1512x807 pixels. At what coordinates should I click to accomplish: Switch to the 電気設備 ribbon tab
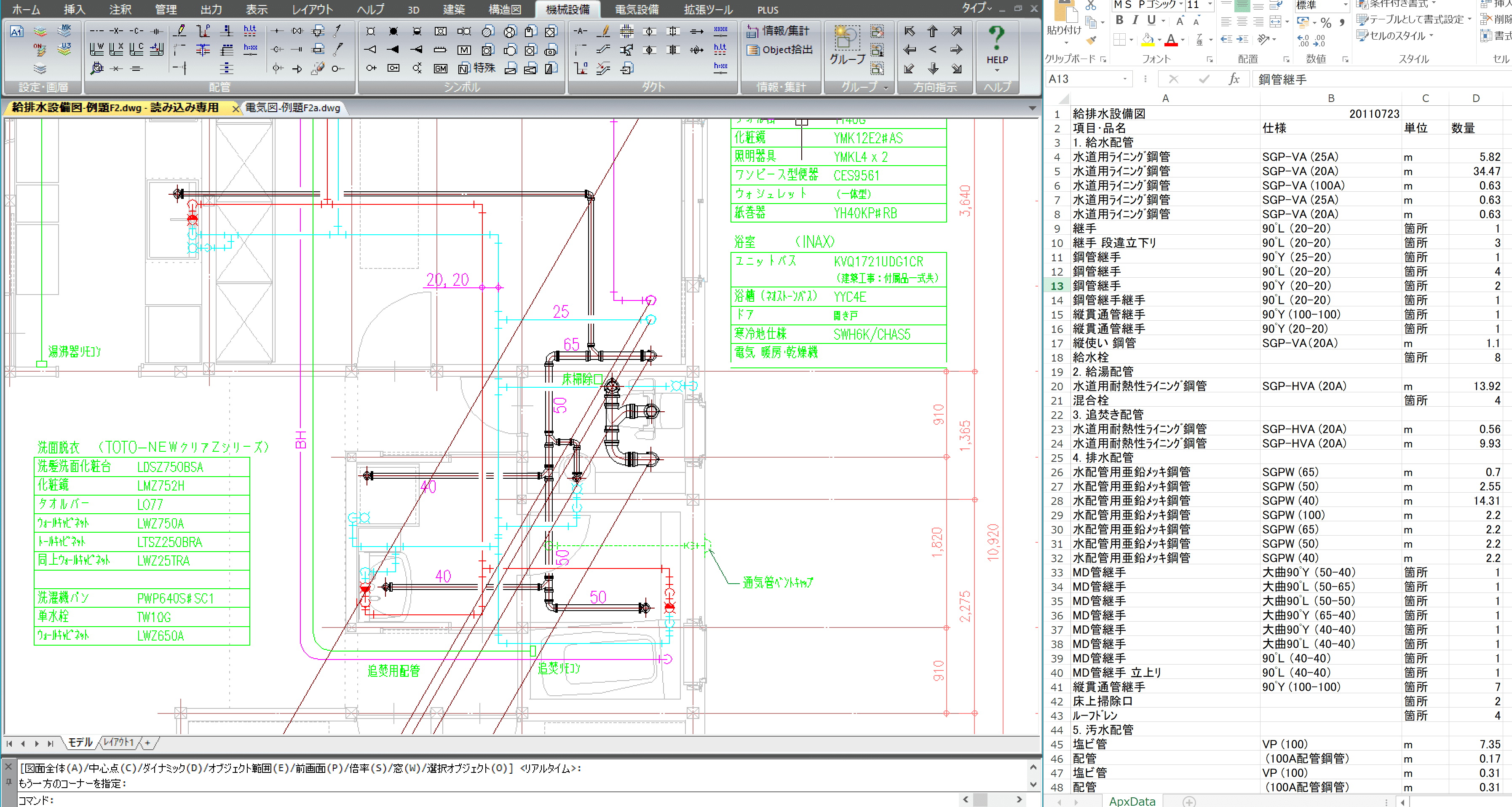pyautogui.click(x=637, y=9)
